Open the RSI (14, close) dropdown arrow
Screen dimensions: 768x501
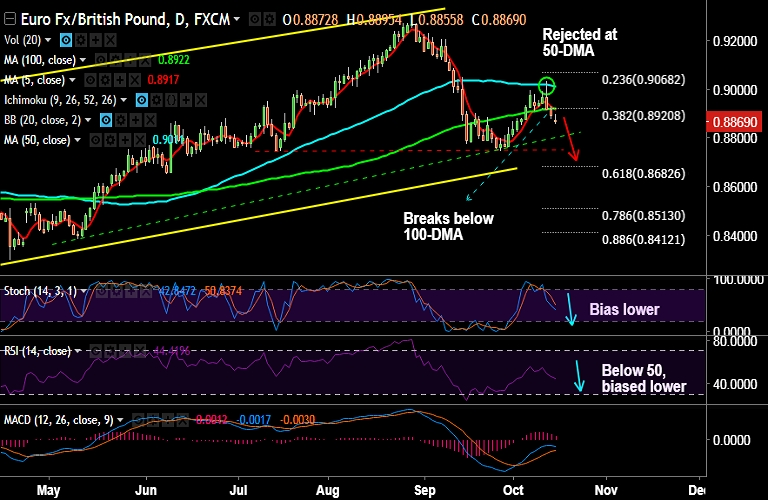click(x=78, y=351)
